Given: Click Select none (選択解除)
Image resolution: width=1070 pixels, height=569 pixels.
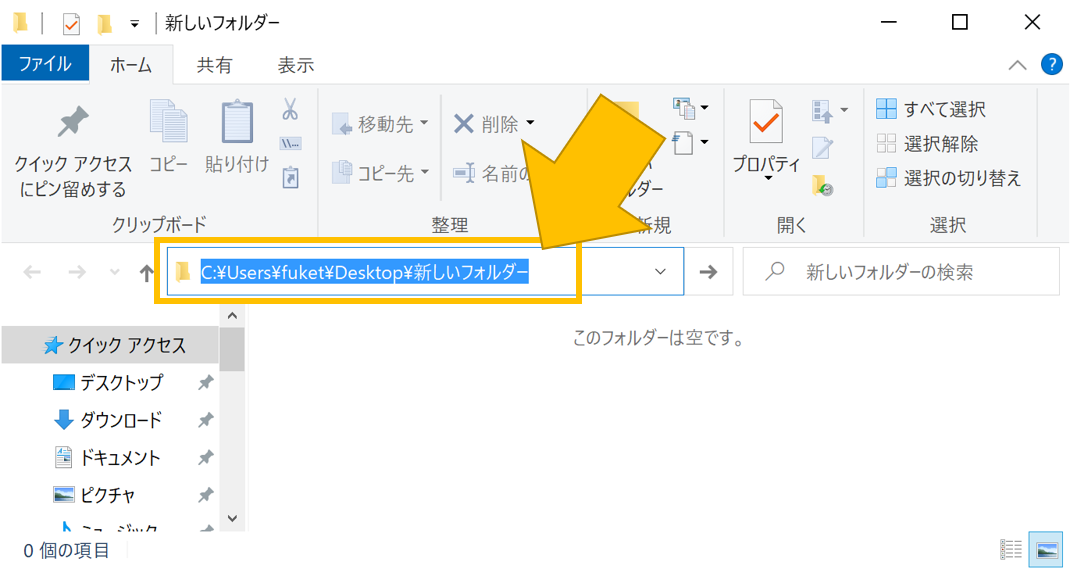Looking at the screenshot, I should (x=927, y=144).
